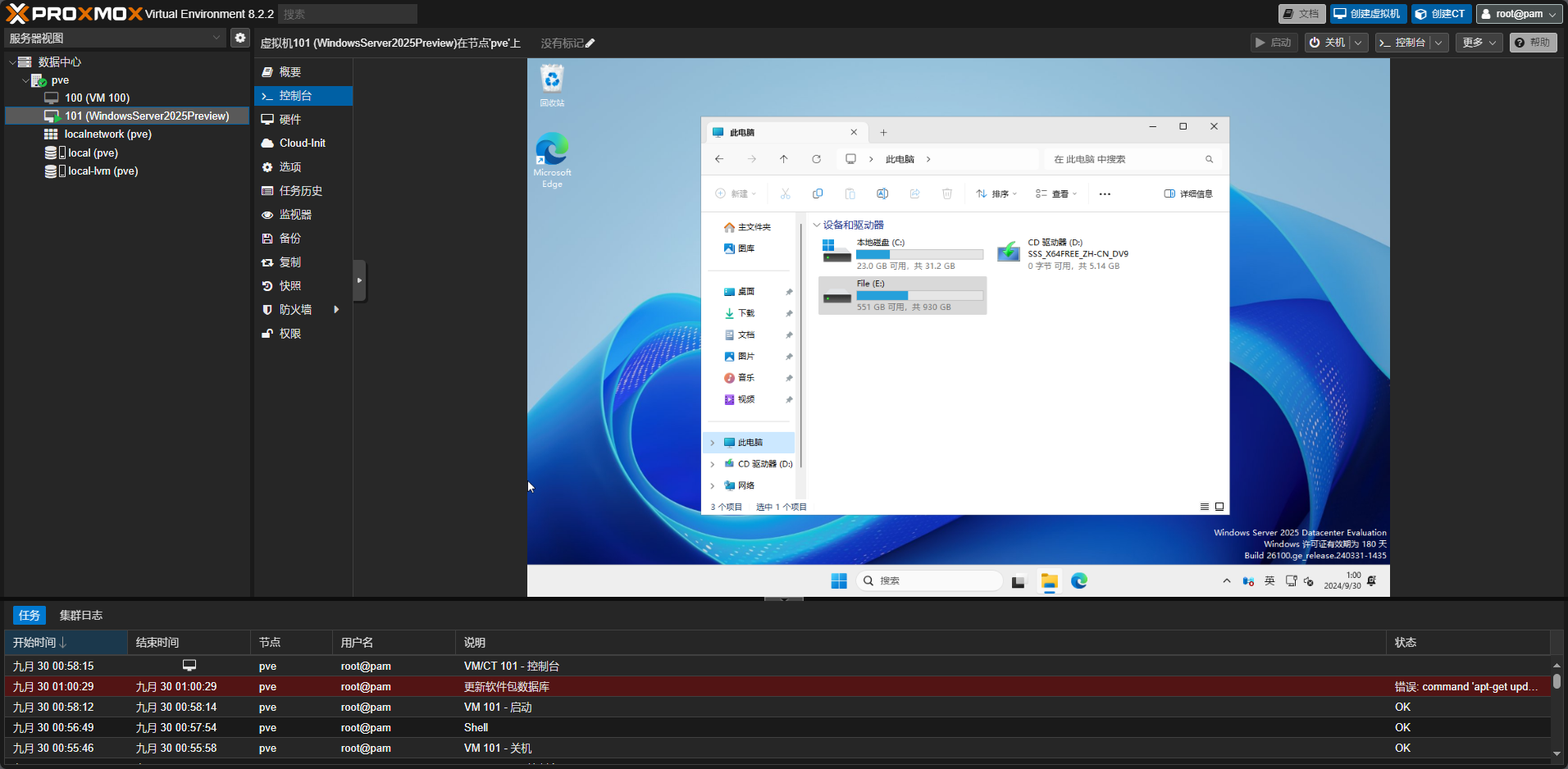Click the Proxmox top search field
The width and height of the screenshot is (1568, 769).
[x=347, y=14]
